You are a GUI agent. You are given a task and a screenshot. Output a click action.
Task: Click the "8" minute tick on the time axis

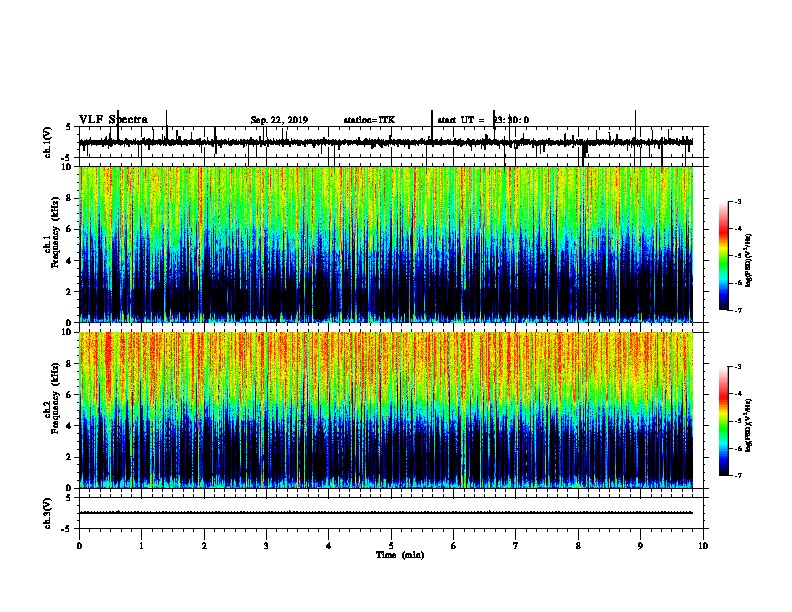pos(578,546)
